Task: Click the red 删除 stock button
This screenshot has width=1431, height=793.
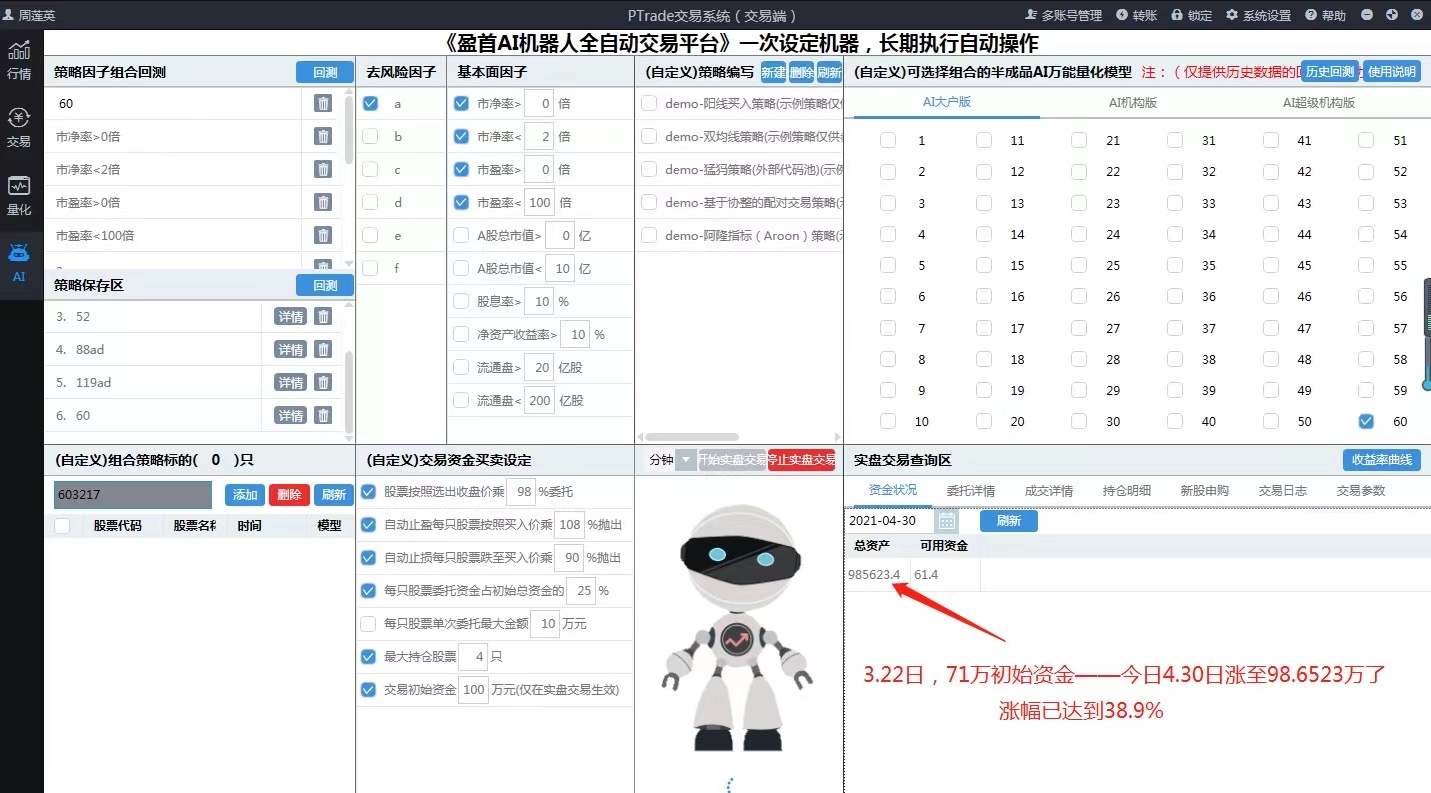Action: point(289,494)
